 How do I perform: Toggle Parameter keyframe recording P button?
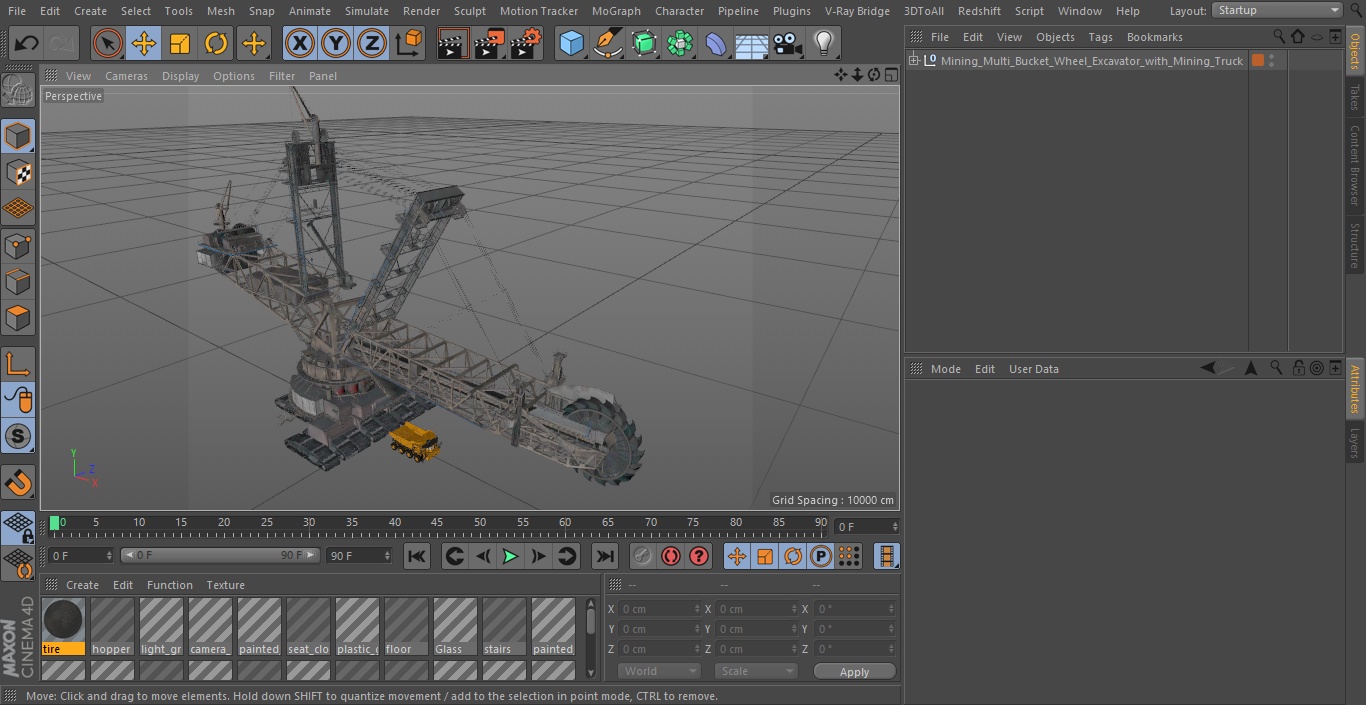[821, 556]
